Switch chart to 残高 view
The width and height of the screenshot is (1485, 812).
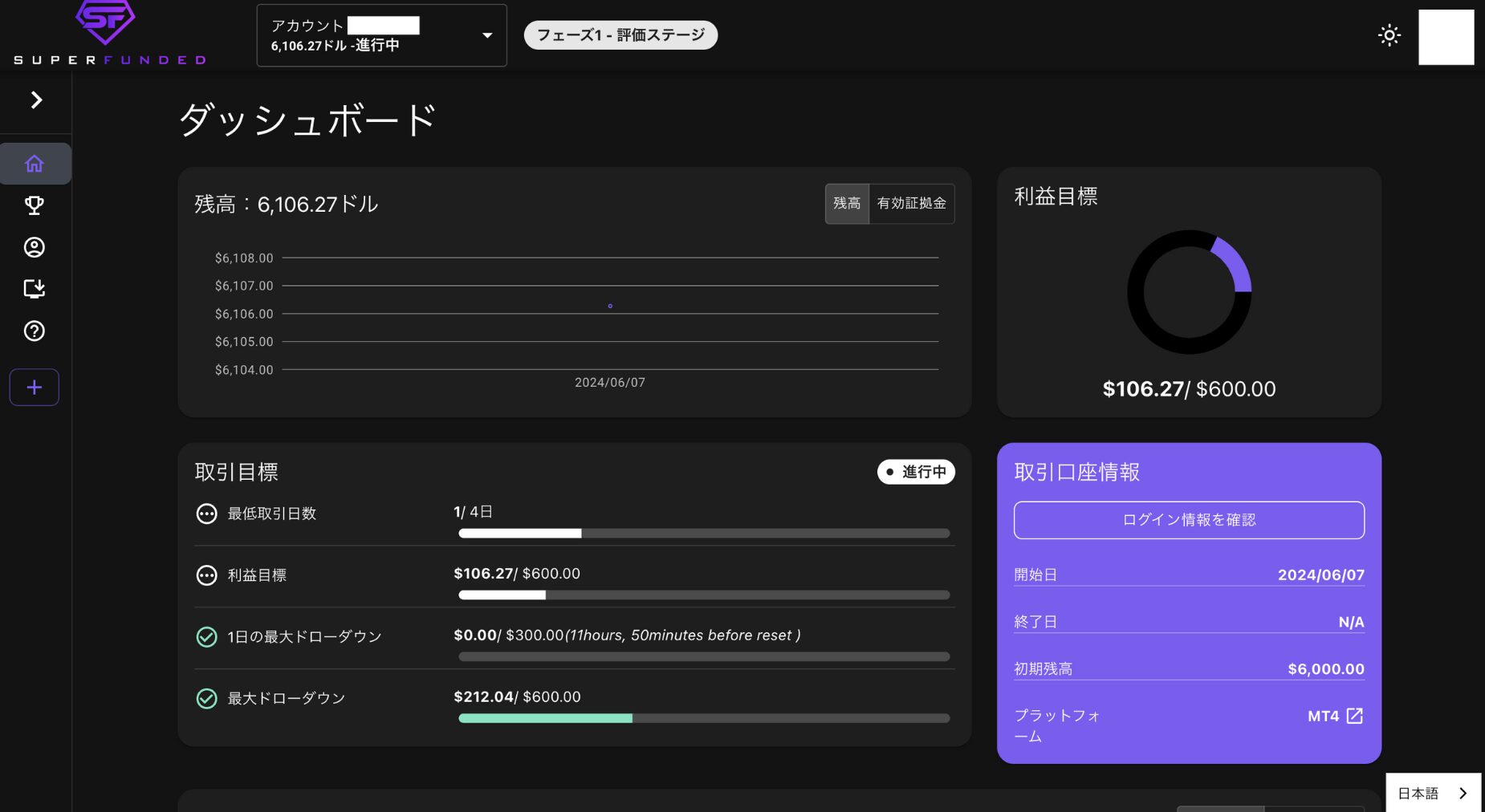pos(847,204)
